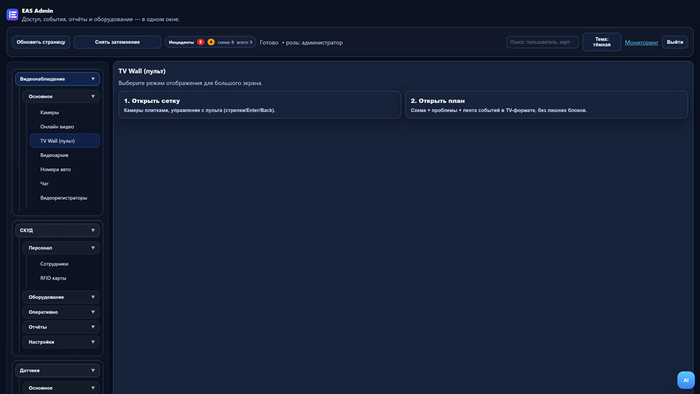Click the 'Выйти' logout button
The image size is (700, 394).
coord(675,42)
